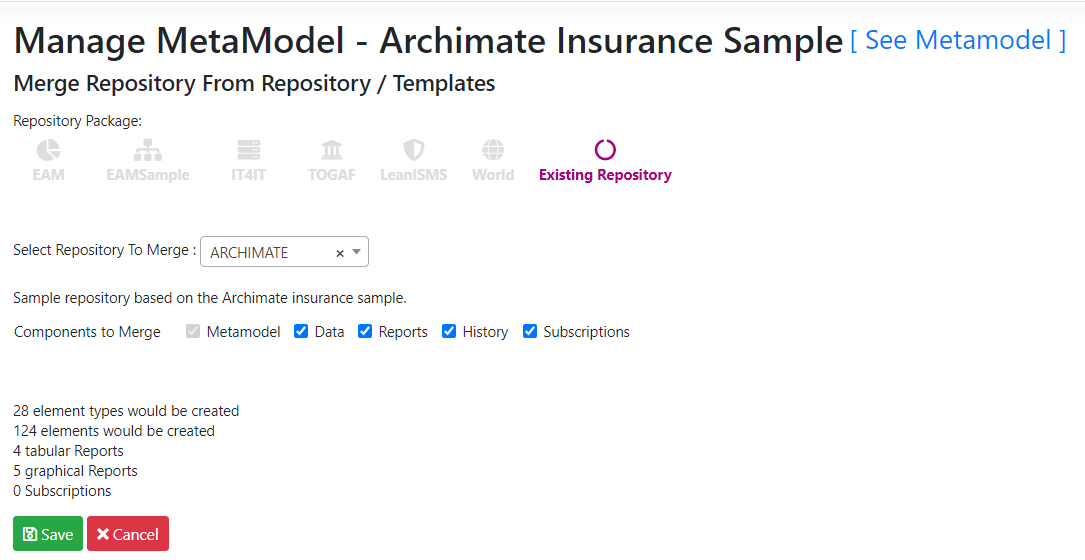Click the Existing Repository tab label
The width and height of the screenshot is (1085, 560).
605,174
